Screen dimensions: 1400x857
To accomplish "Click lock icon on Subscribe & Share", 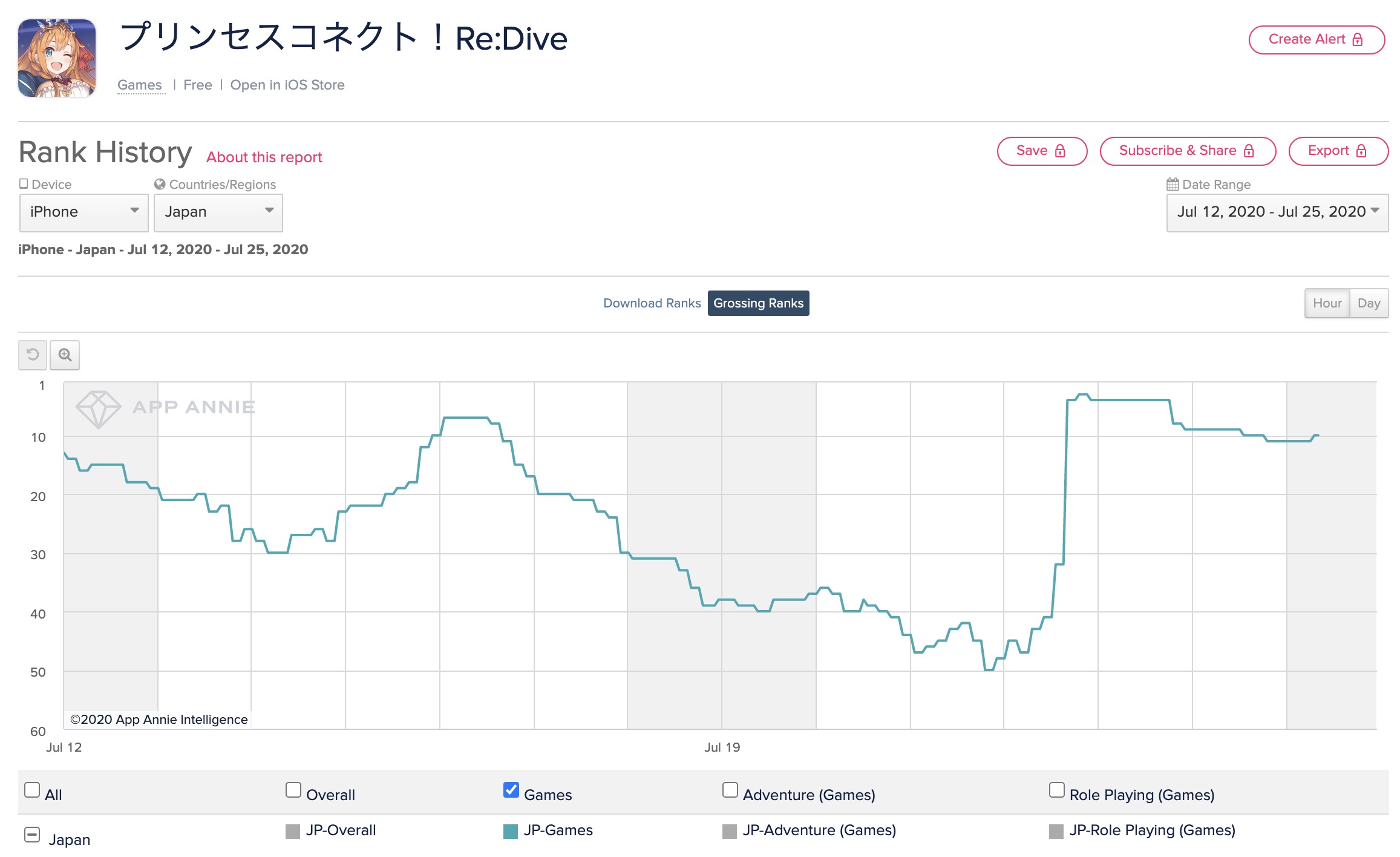I will click(x=1249, y=151).
